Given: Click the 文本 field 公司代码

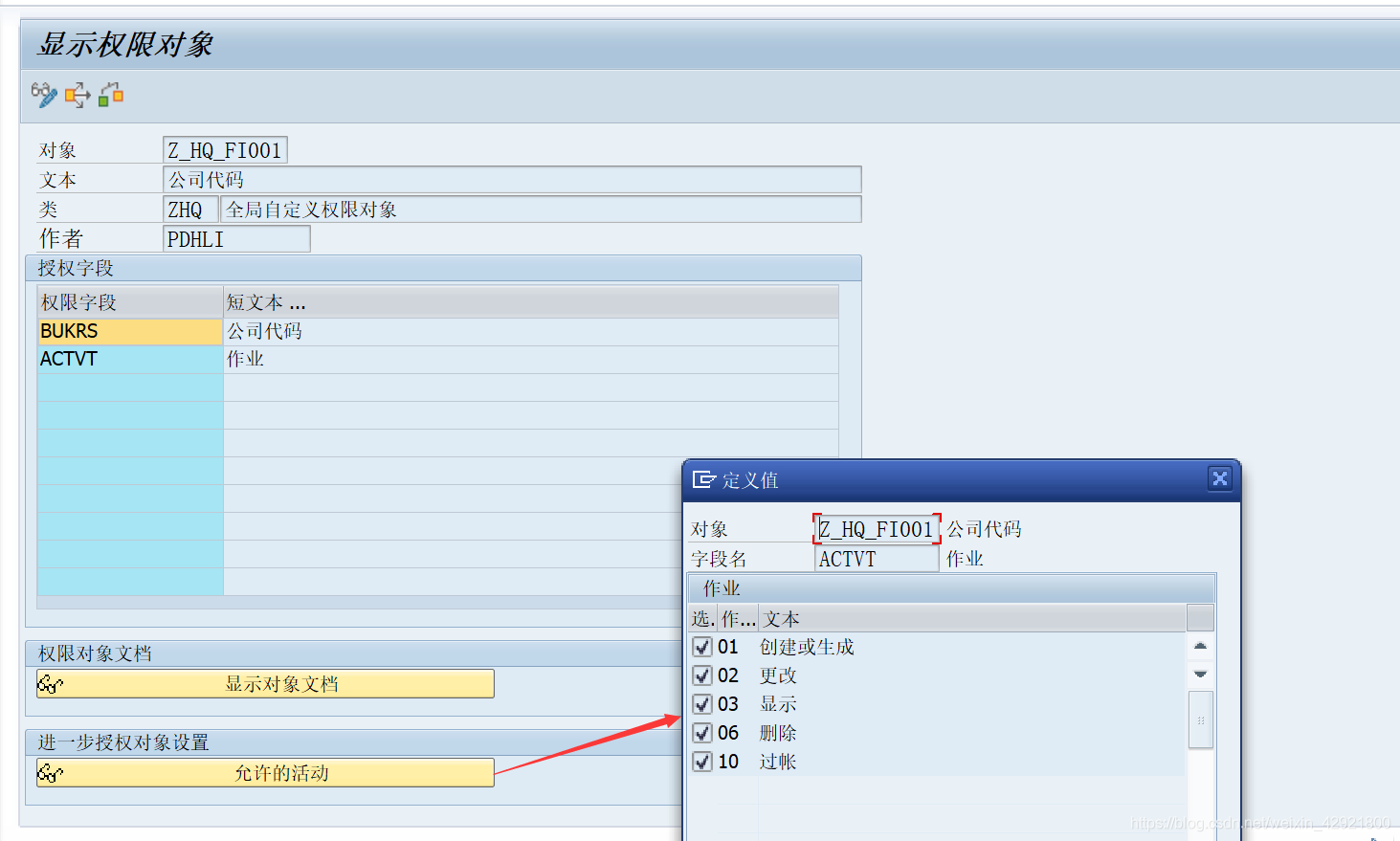Looking at the screenshot, I should point(512,180).
